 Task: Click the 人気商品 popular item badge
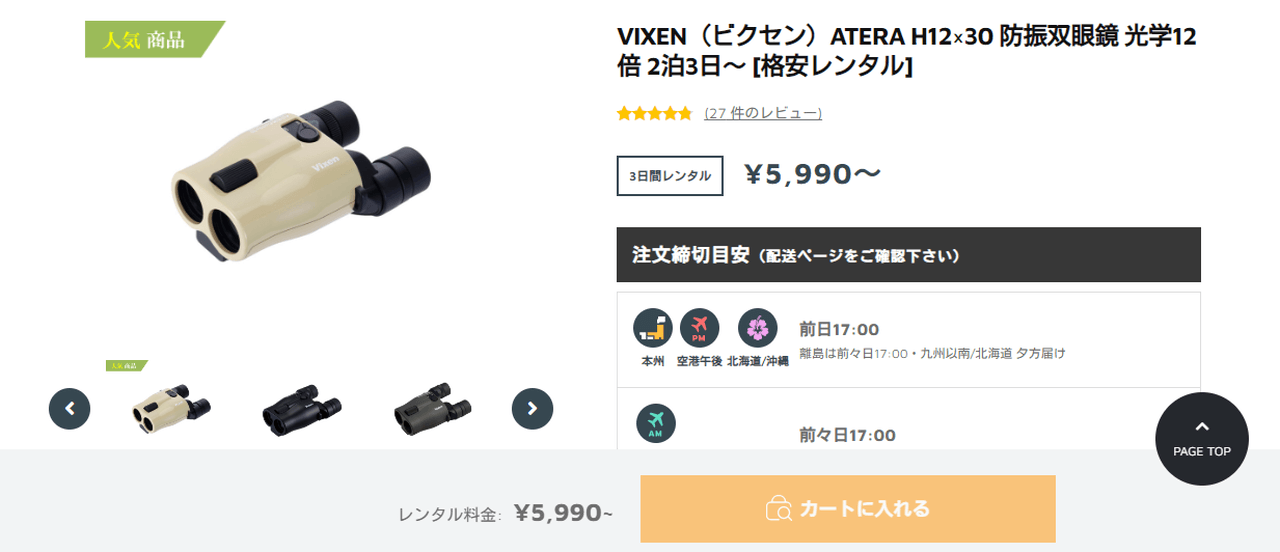(x=155, y=40)
